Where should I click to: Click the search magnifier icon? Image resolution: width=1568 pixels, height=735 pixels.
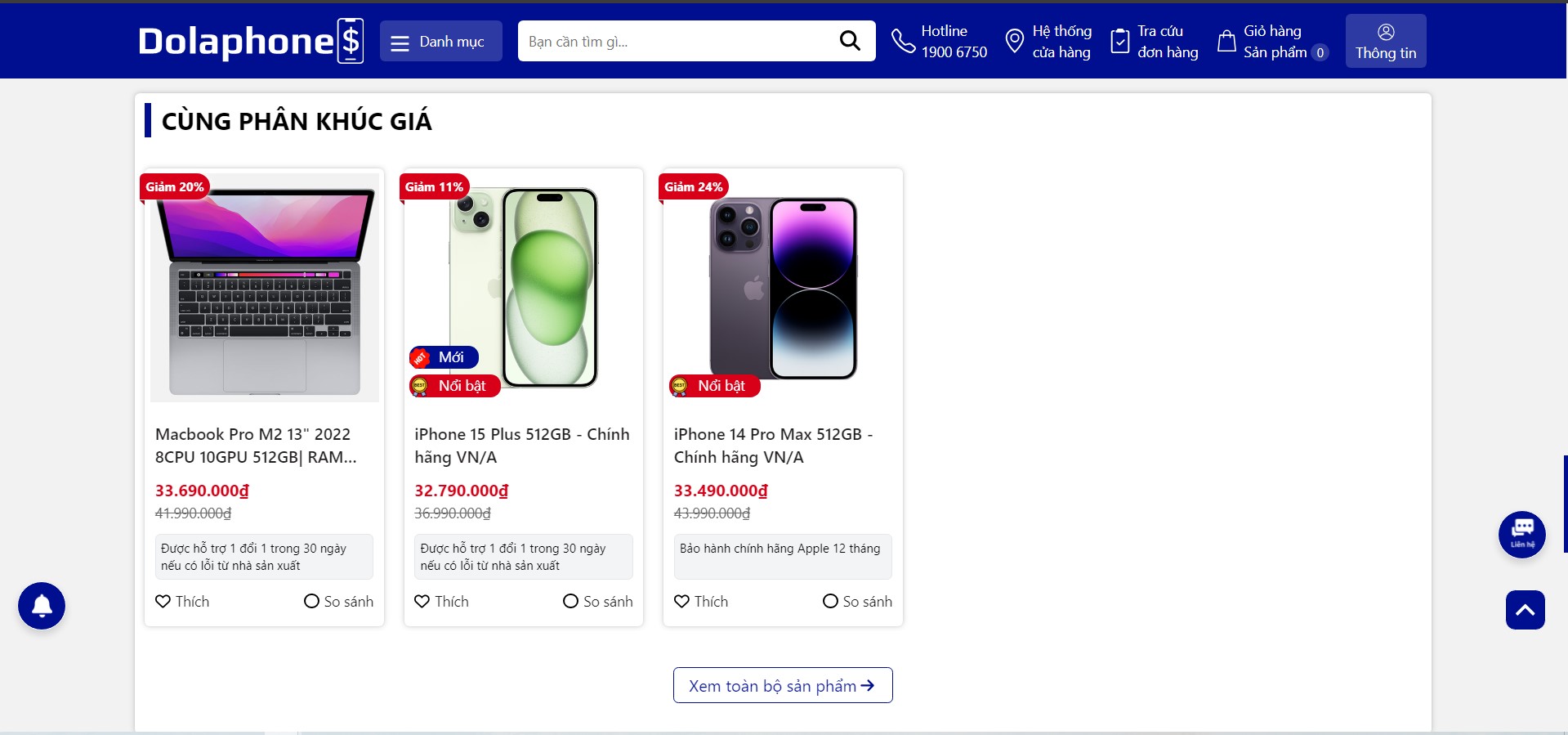coord(850,41)
